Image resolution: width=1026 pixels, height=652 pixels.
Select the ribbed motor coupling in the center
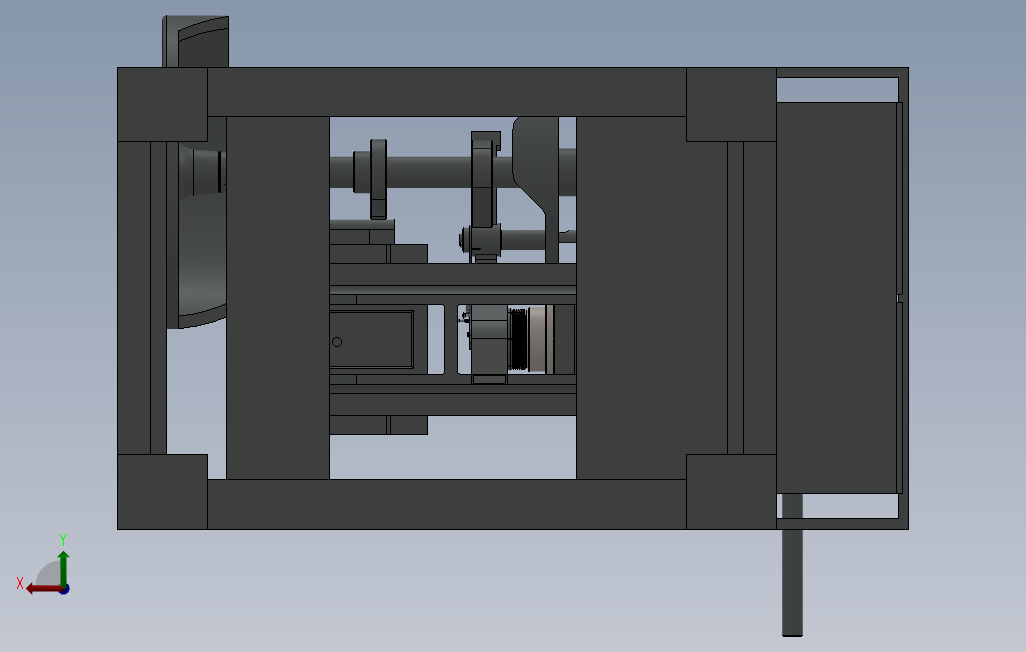point(518,340)
